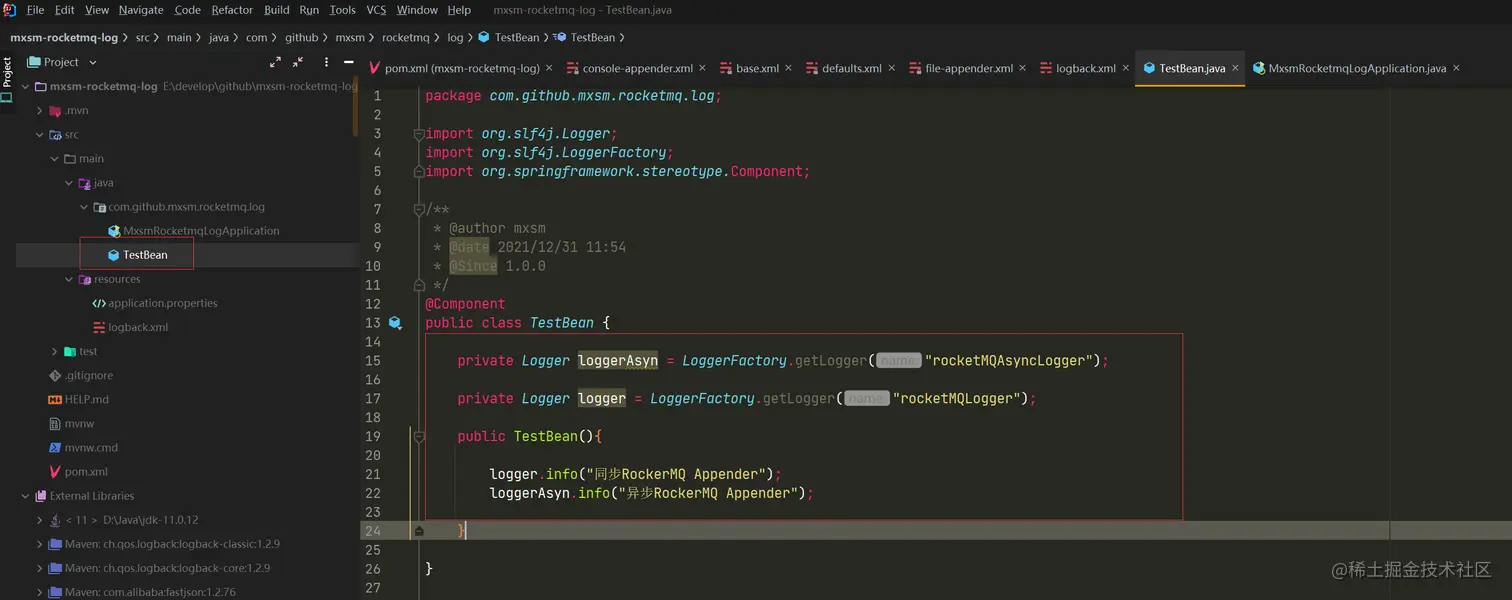Switch to defaults.xml tab
Viewport: 1512px width, 600px height.
click(x=851, y=68)
